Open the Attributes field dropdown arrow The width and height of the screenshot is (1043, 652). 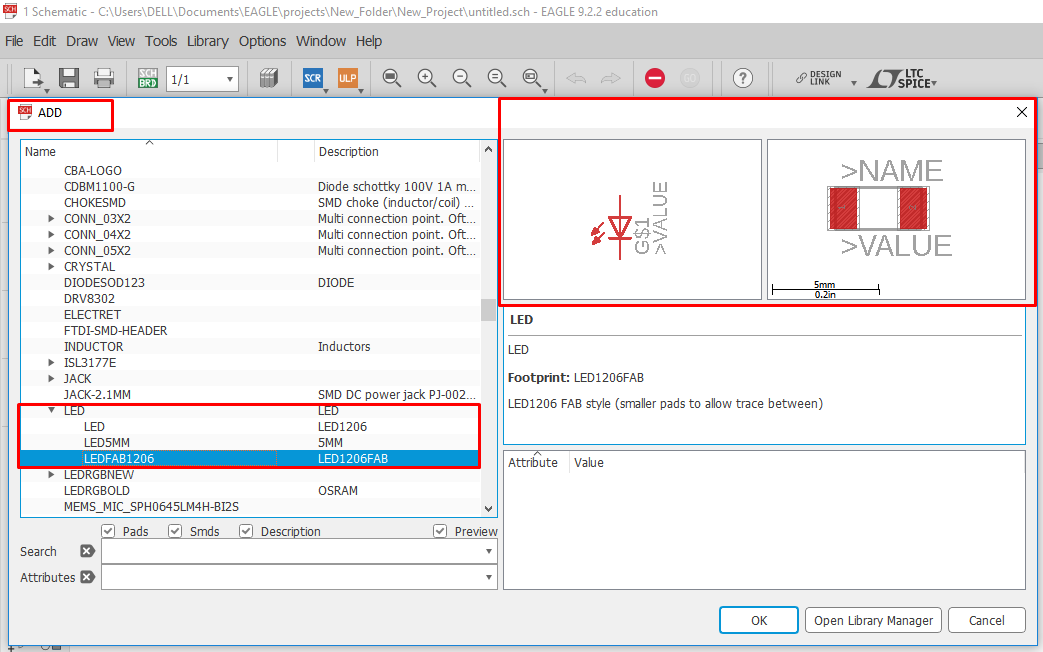(x=489, y=577)
